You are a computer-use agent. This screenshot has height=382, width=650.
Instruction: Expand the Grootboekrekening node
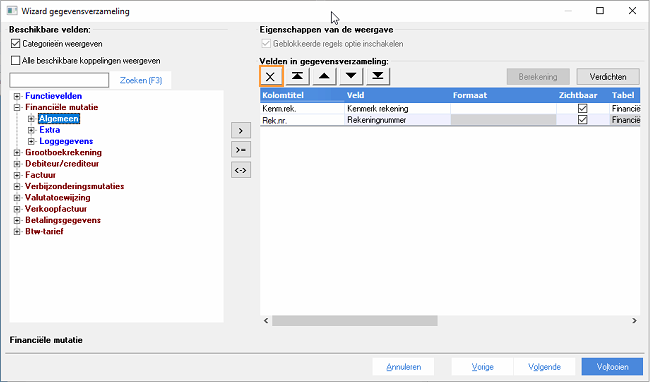(x=17, y=152)
